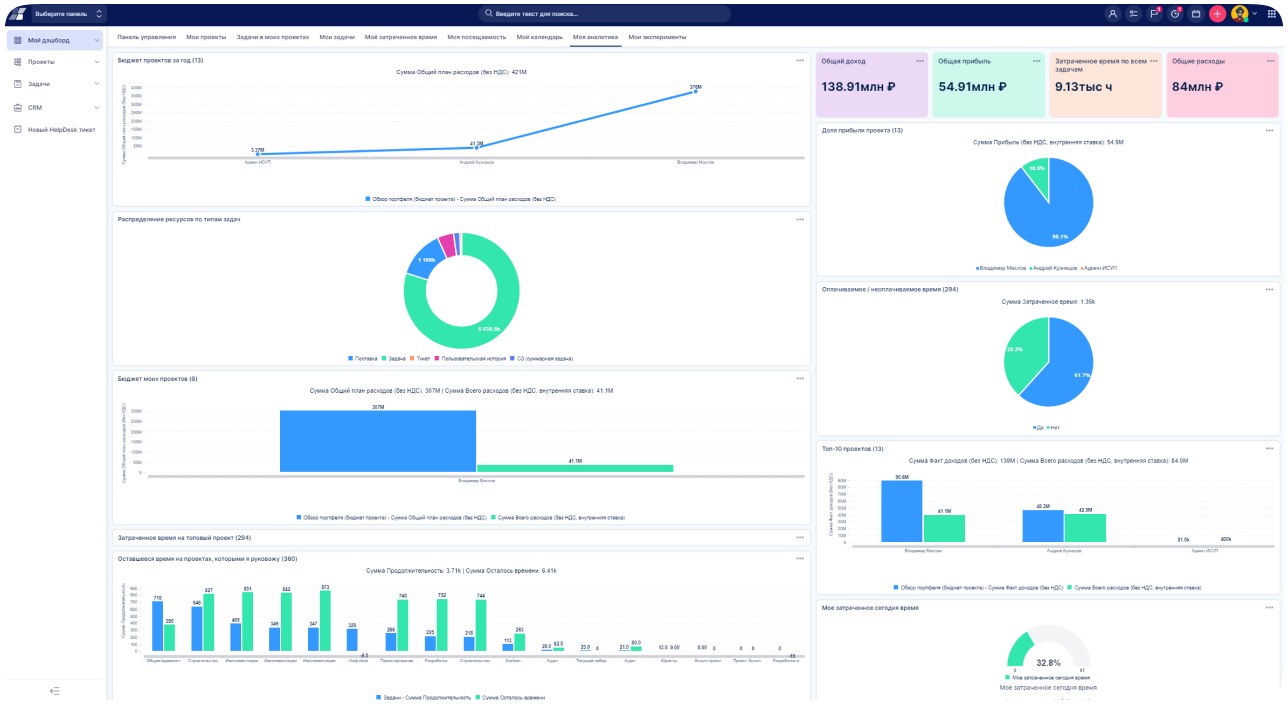Open options menu of Распределение ресурсов по типам задач
Image resolution: width=1288 pixels, height=704 pixels.
800,218
